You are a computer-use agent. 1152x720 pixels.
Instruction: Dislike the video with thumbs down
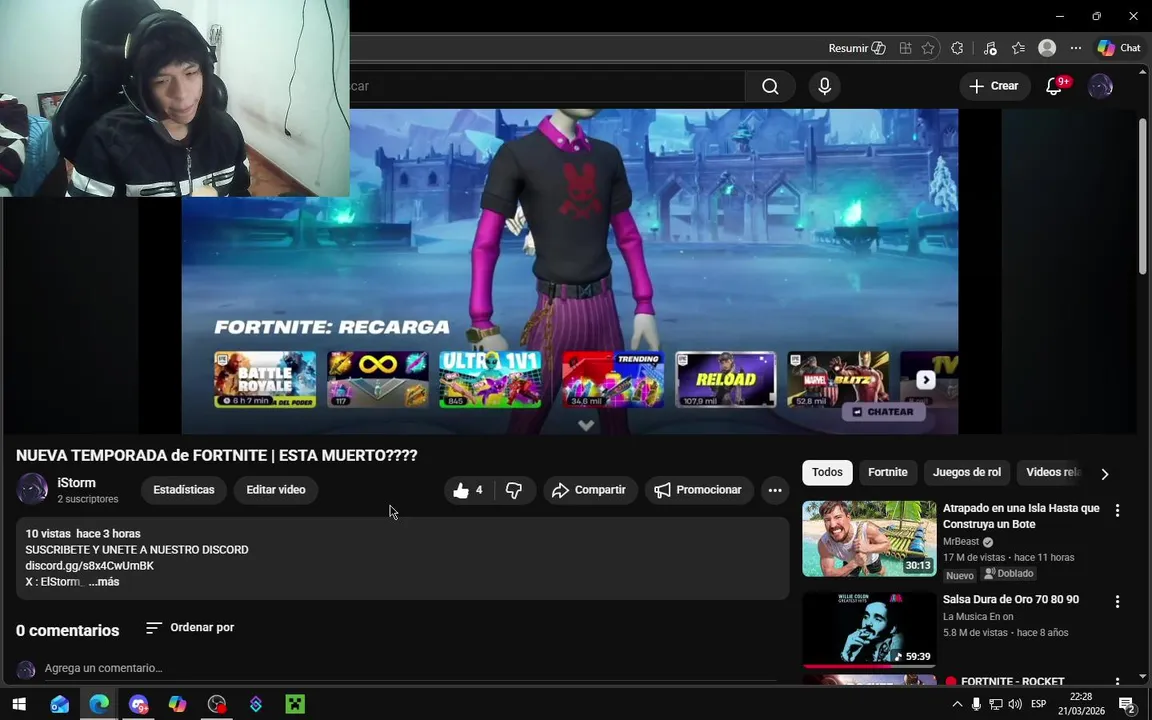pyautogui.click(x=514, y=490)
